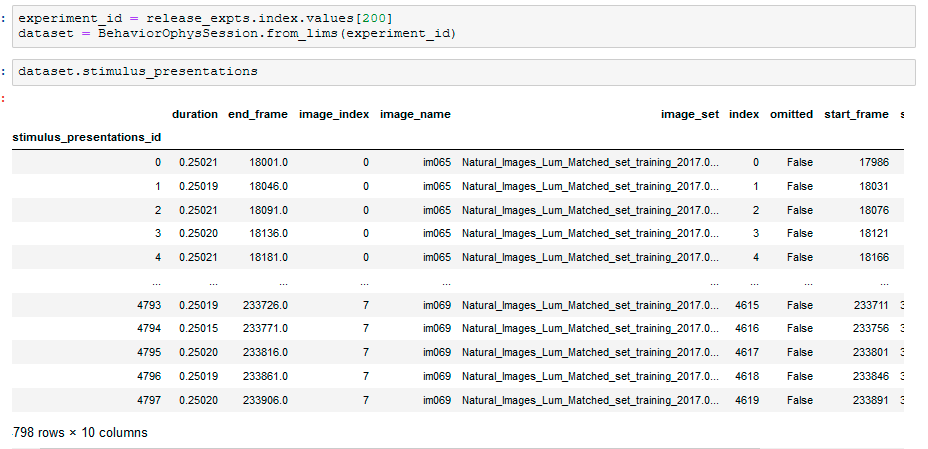Click omitted value False in row 4795
This screenshot has height=449, width=928.
[800, 352]
